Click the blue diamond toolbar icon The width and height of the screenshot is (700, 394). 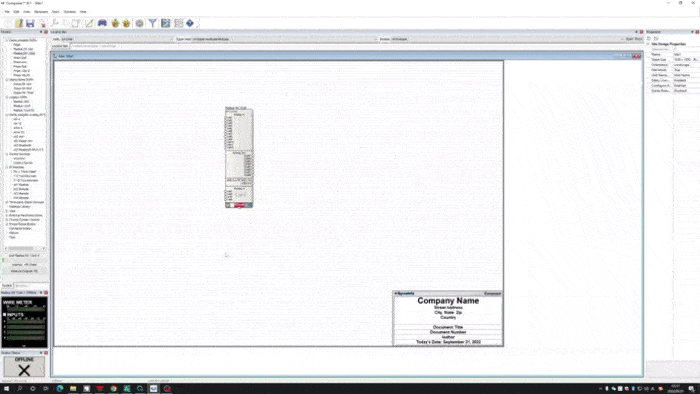(x=190, y=23)
